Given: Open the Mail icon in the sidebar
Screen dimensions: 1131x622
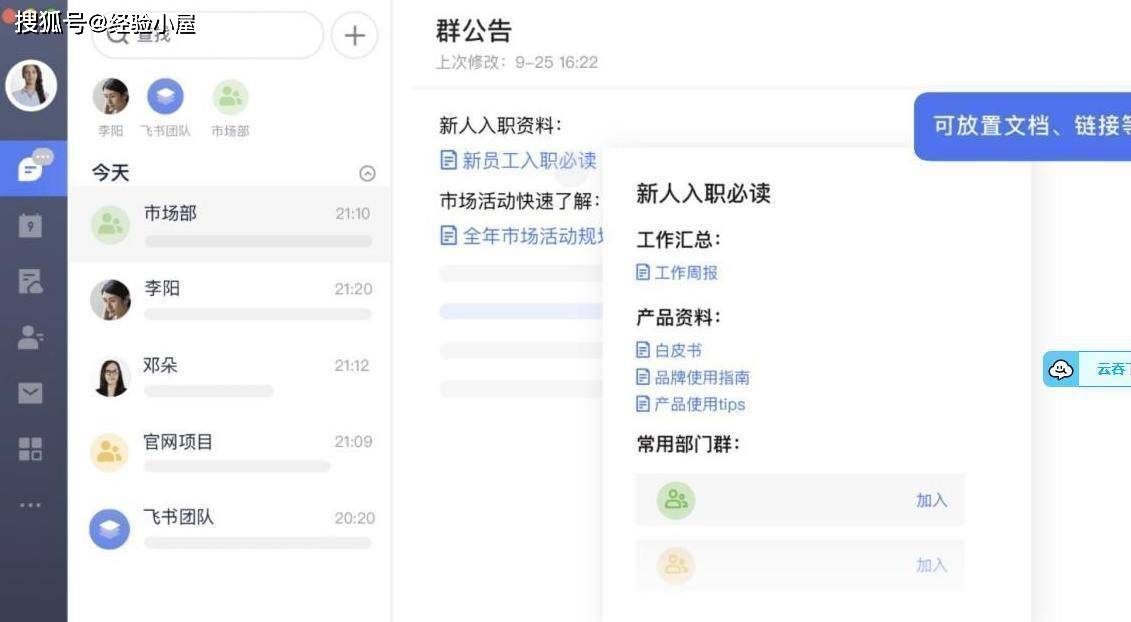Looking at the screenshot, I should 31,393.
